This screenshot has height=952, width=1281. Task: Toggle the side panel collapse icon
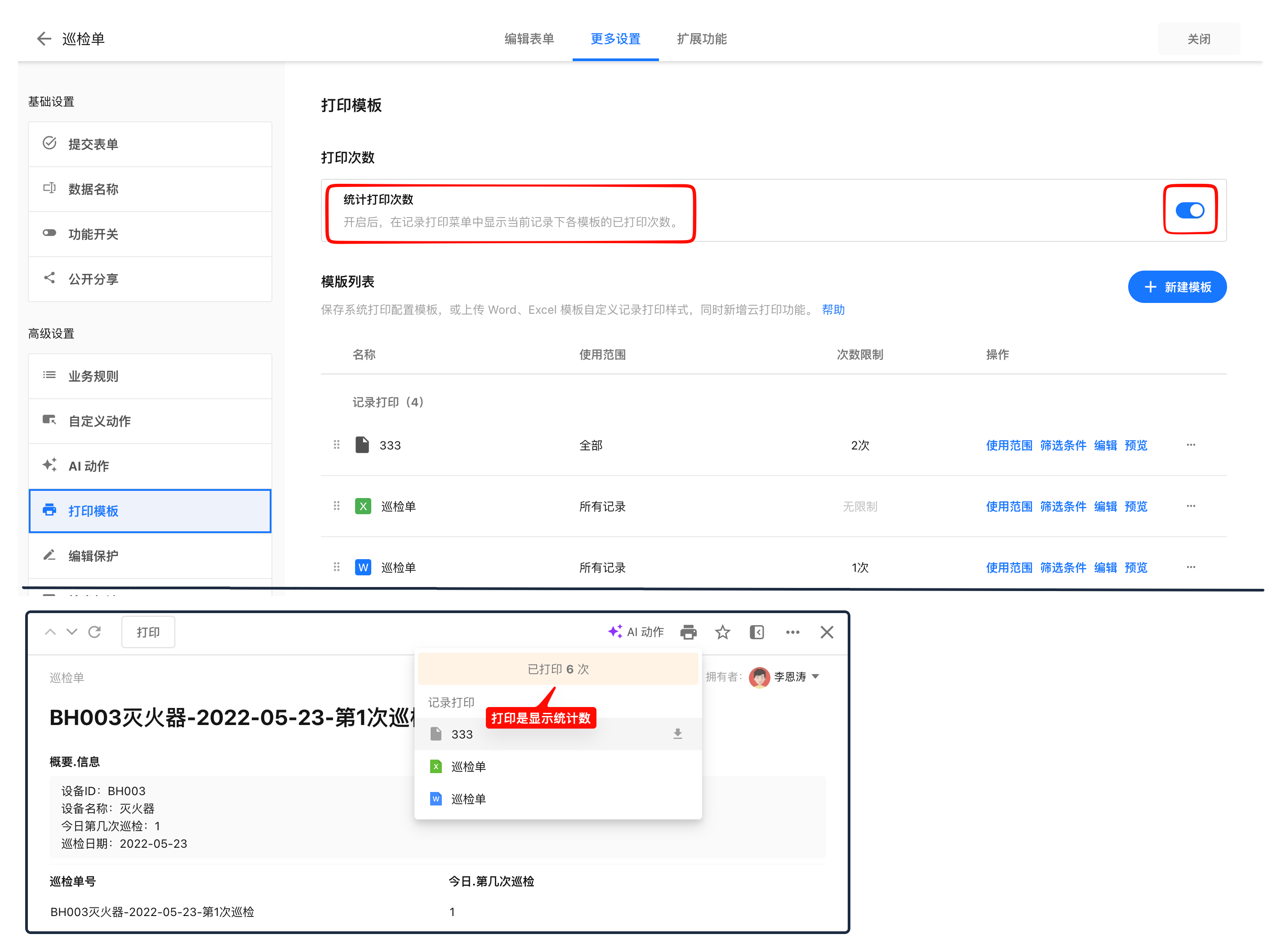tap(756, 632)
